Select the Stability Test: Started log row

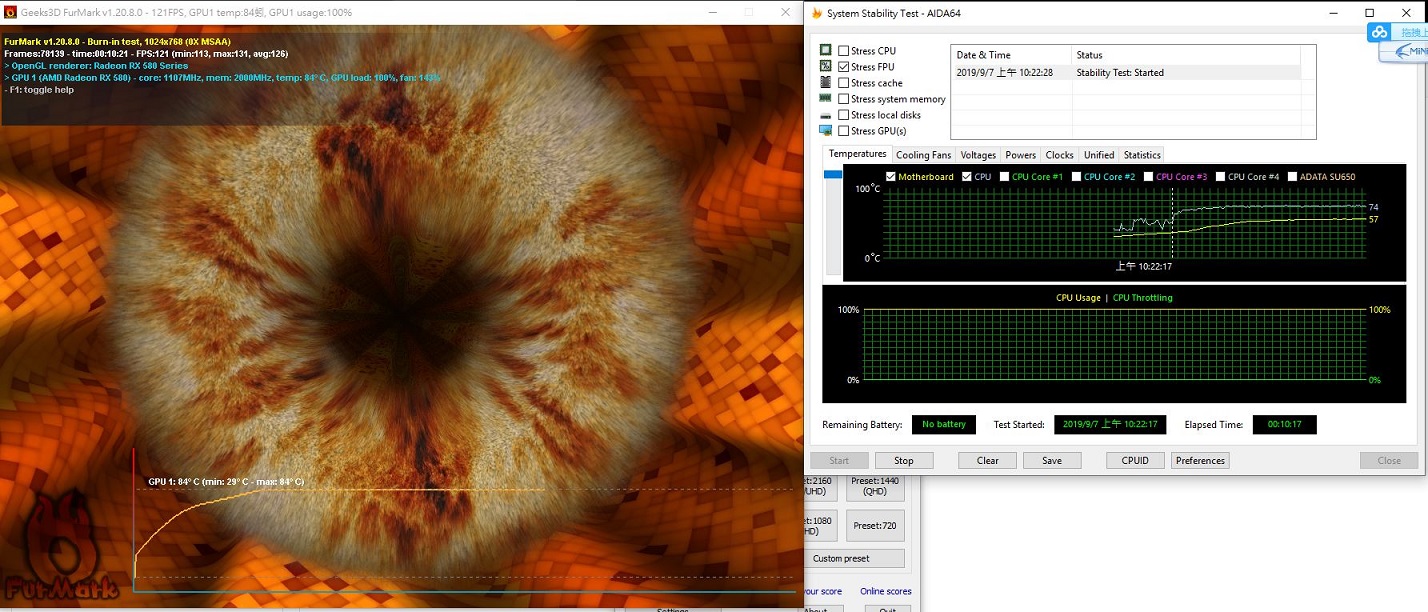(1126, 73)
